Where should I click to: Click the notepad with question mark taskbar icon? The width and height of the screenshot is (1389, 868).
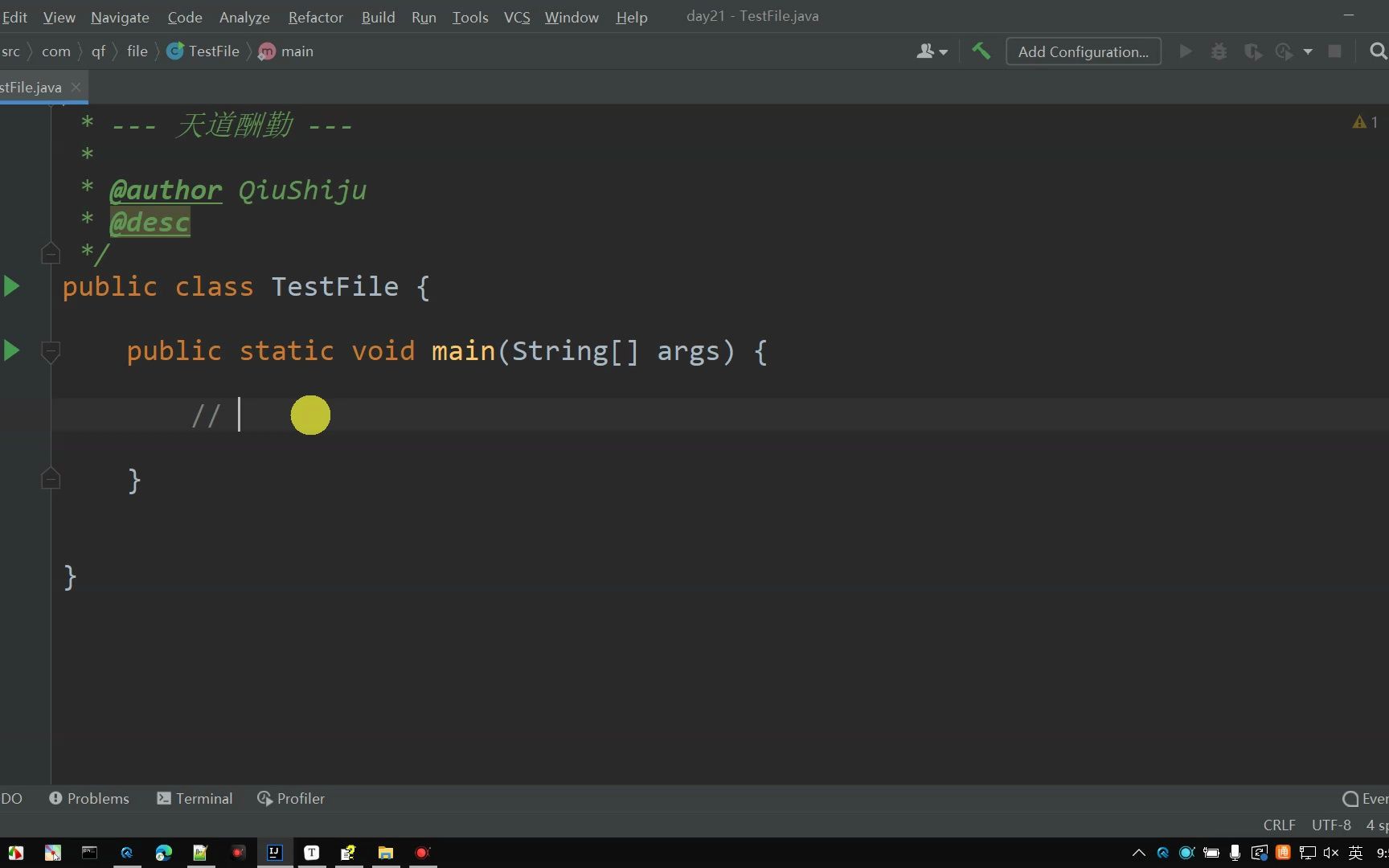[x=348, y=853]
